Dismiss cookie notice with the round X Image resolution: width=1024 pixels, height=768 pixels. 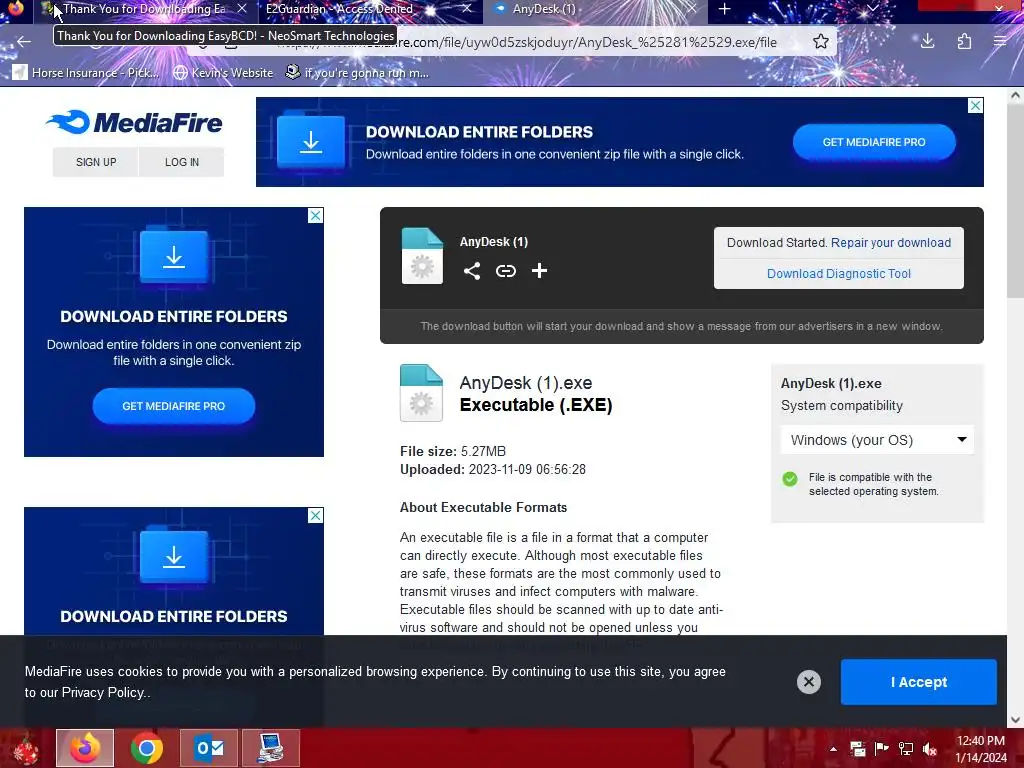[x=808, y=682]
